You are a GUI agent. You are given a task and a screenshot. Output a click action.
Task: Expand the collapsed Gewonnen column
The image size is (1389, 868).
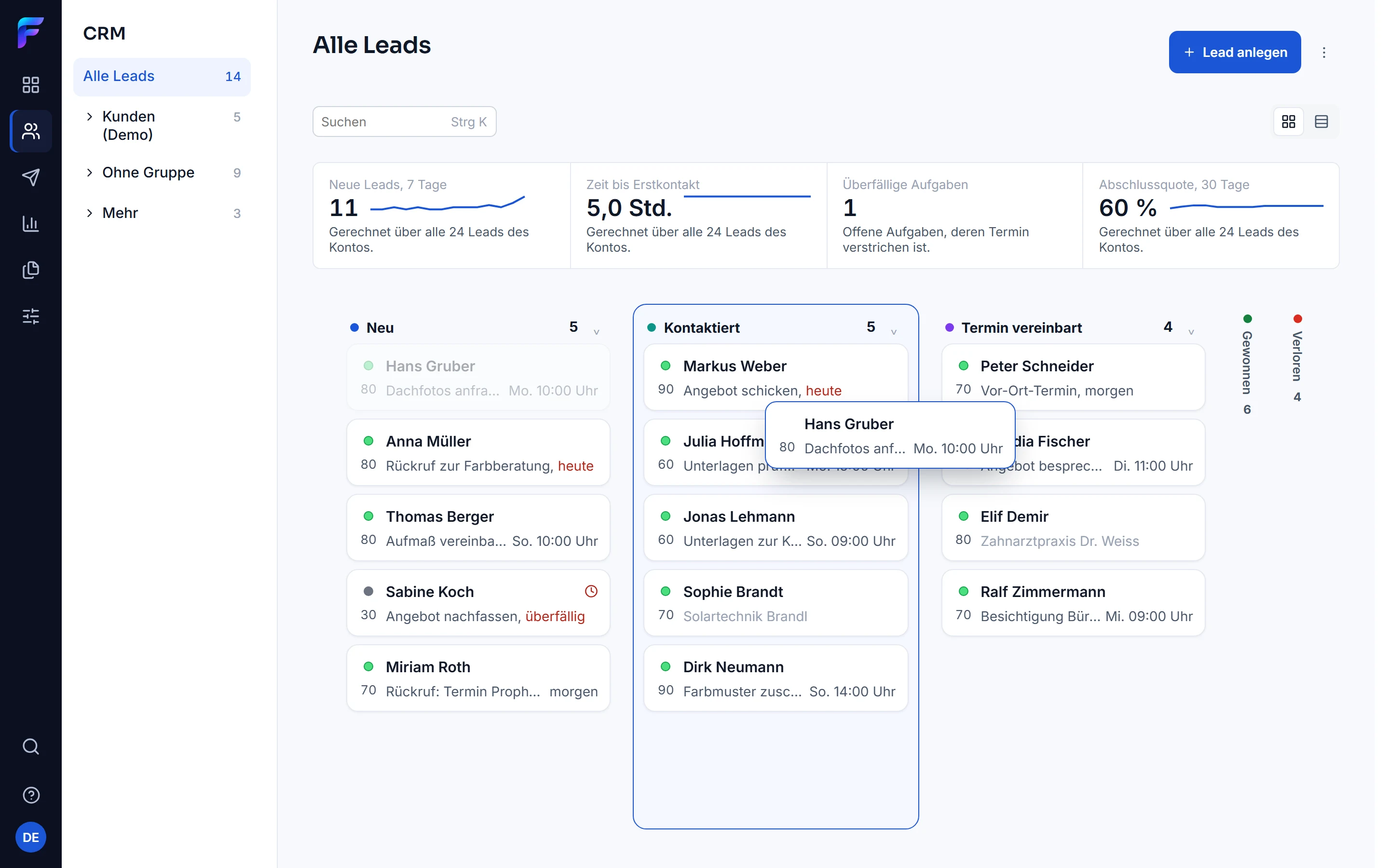(x=1247, y=365)
